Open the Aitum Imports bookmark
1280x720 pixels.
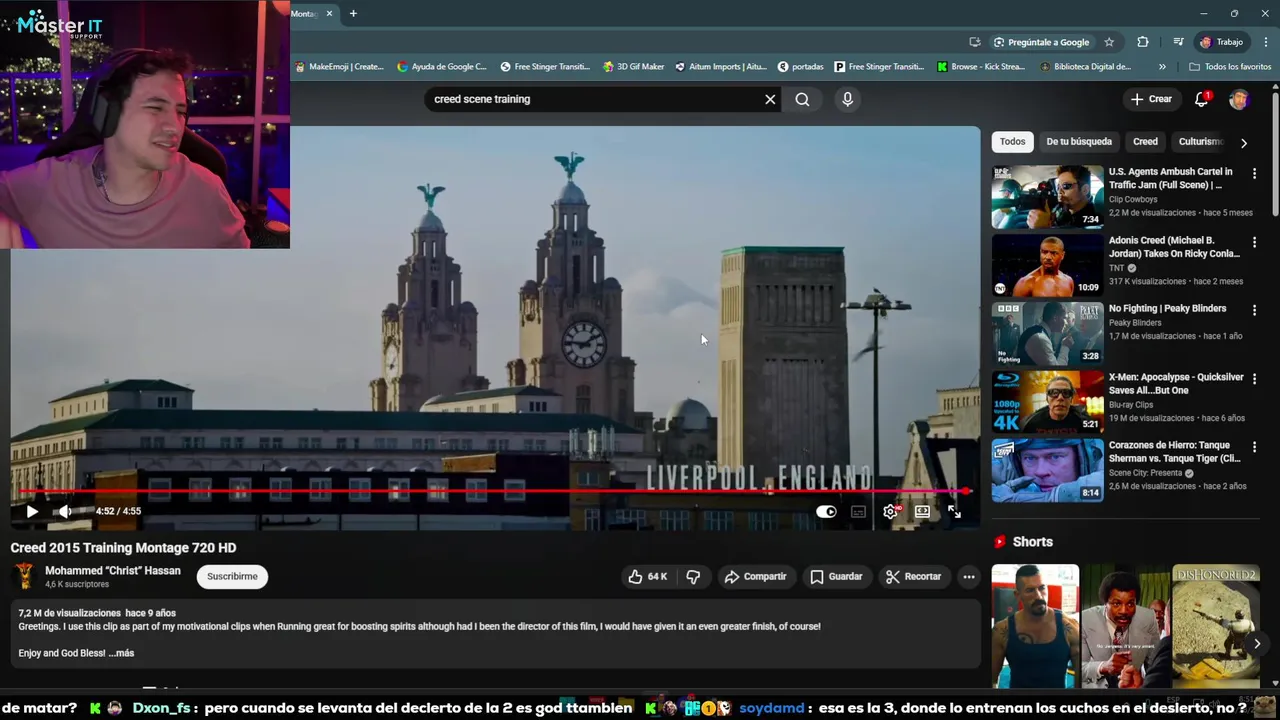tap(720, 67)
